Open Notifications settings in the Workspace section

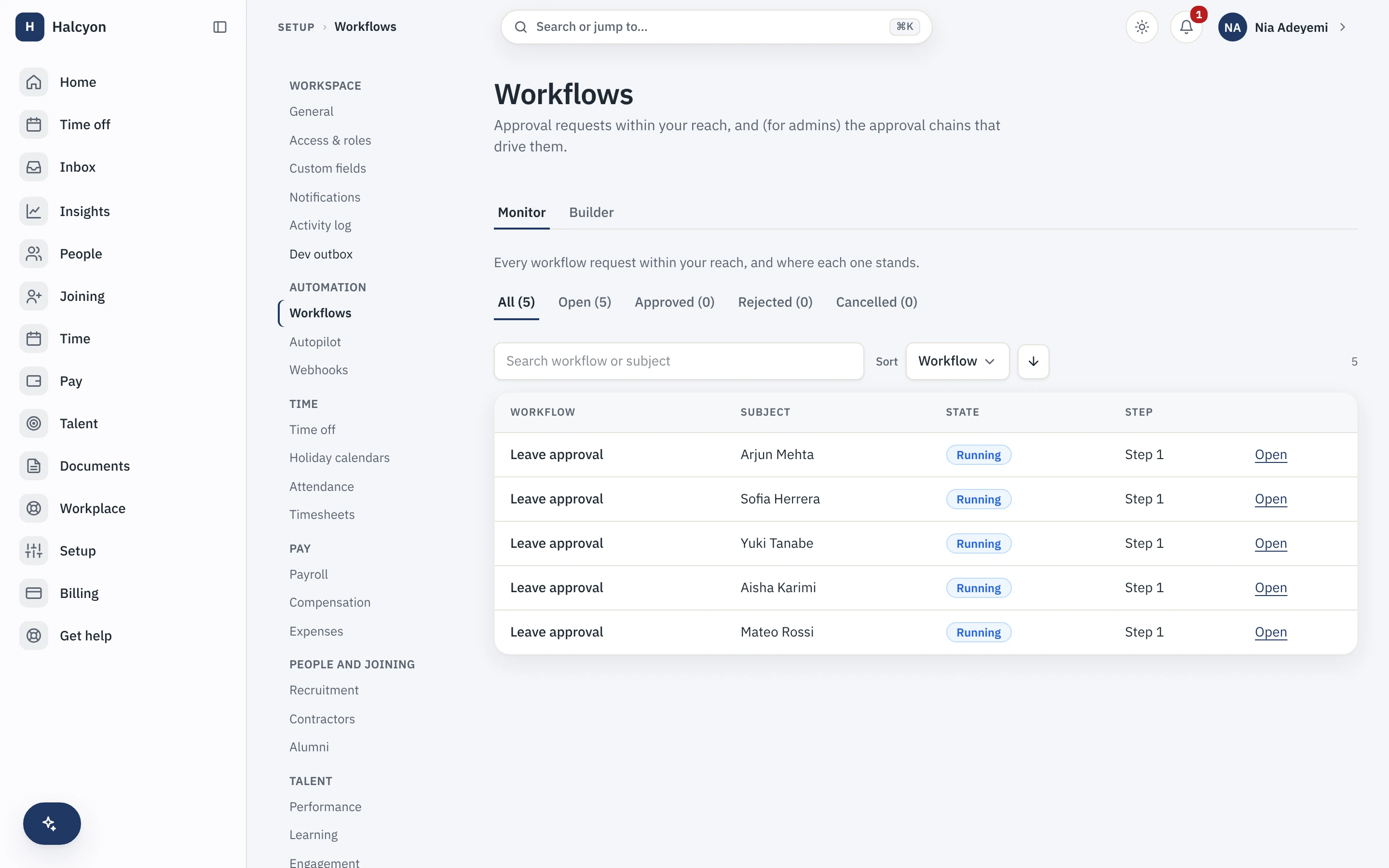point(325,198)
